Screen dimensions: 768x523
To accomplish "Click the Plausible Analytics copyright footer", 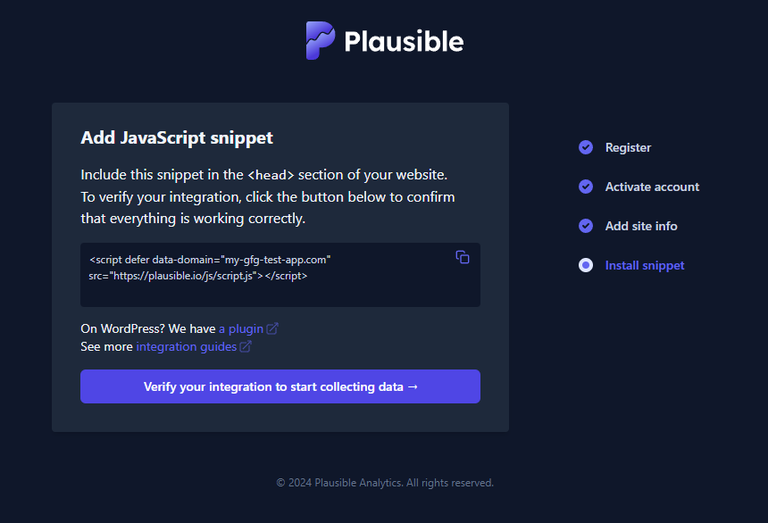I will pyautogui.click(x=385, y=483).
